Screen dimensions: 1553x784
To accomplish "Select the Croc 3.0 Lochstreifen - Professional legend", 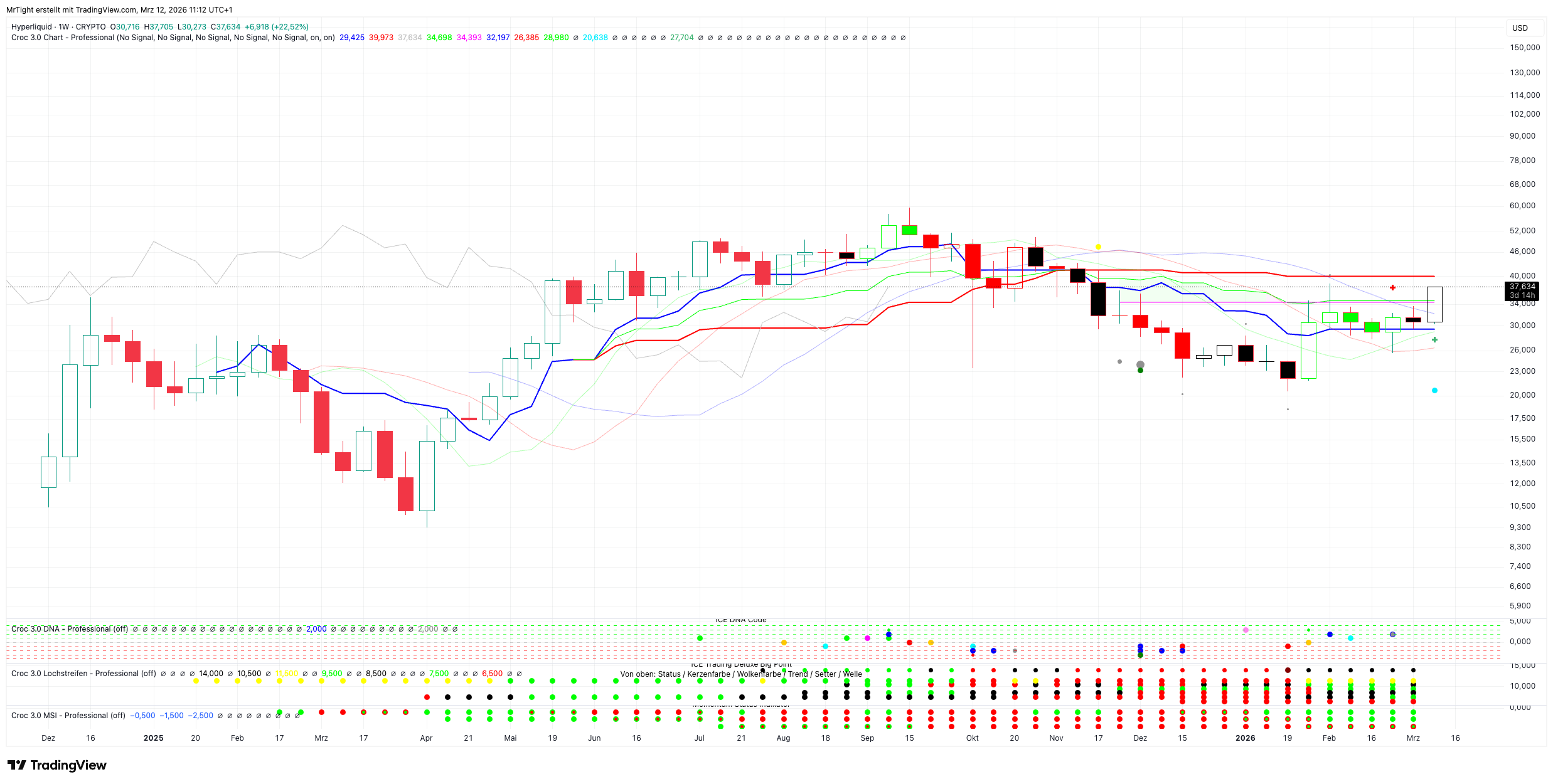I will [x=83, y=674].
